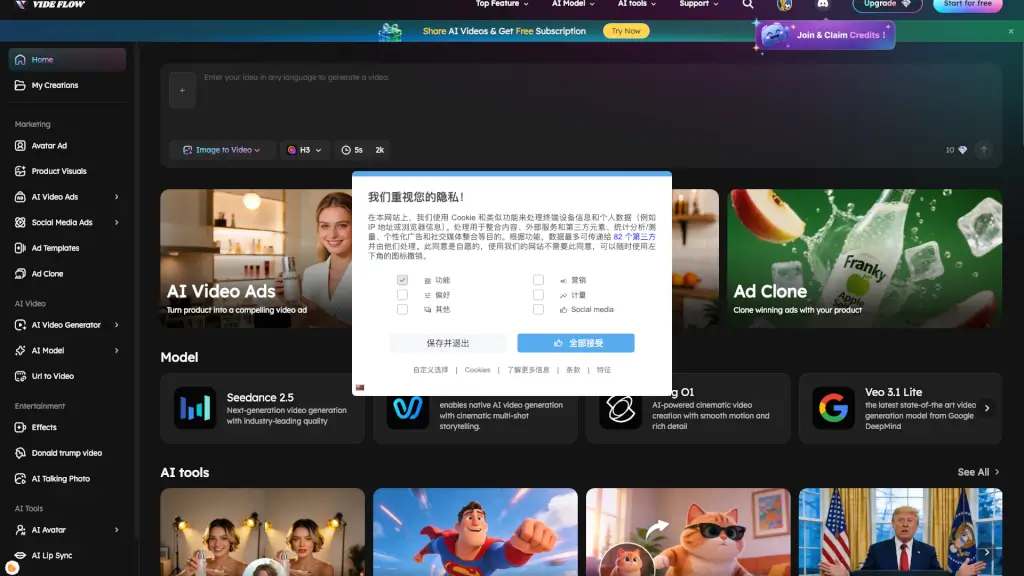The image size is (1024, 576).
Task: Open the Support menu
Action: tap(698, 4)
